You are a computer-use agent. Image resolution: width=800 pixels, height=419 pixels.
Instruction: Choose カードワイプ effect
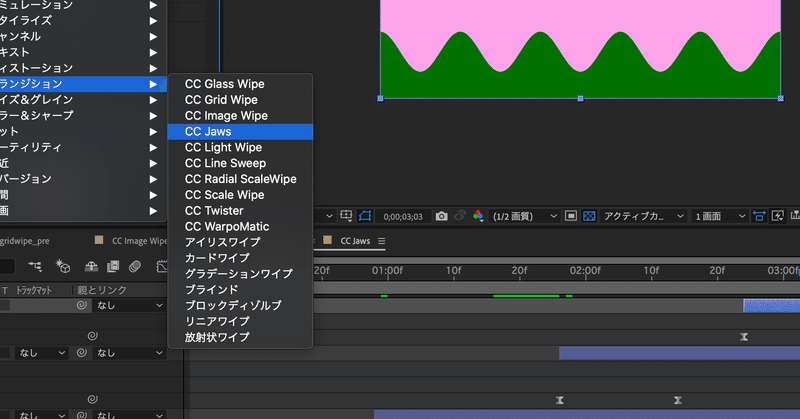[240, 258]
